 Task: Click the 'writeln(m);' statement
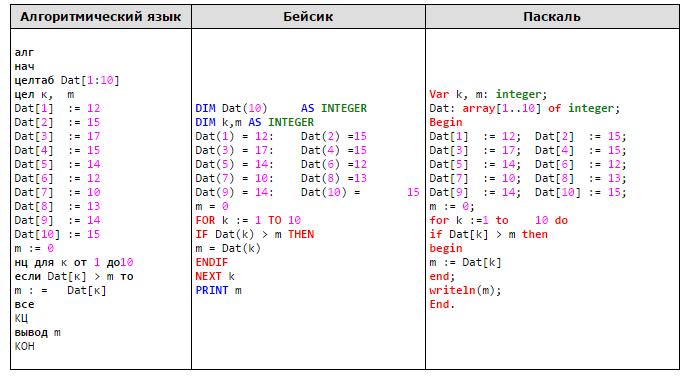coord(465,290)
